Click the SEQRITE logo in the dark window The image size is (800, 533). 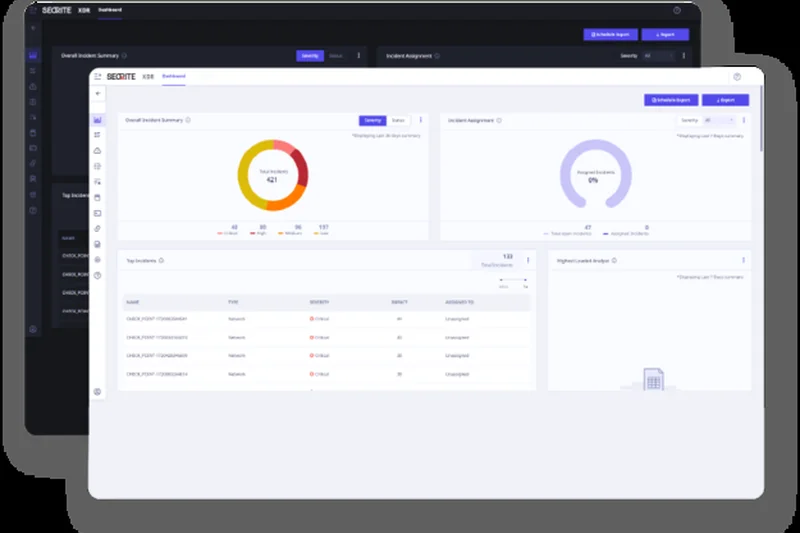tap(57, 10)
